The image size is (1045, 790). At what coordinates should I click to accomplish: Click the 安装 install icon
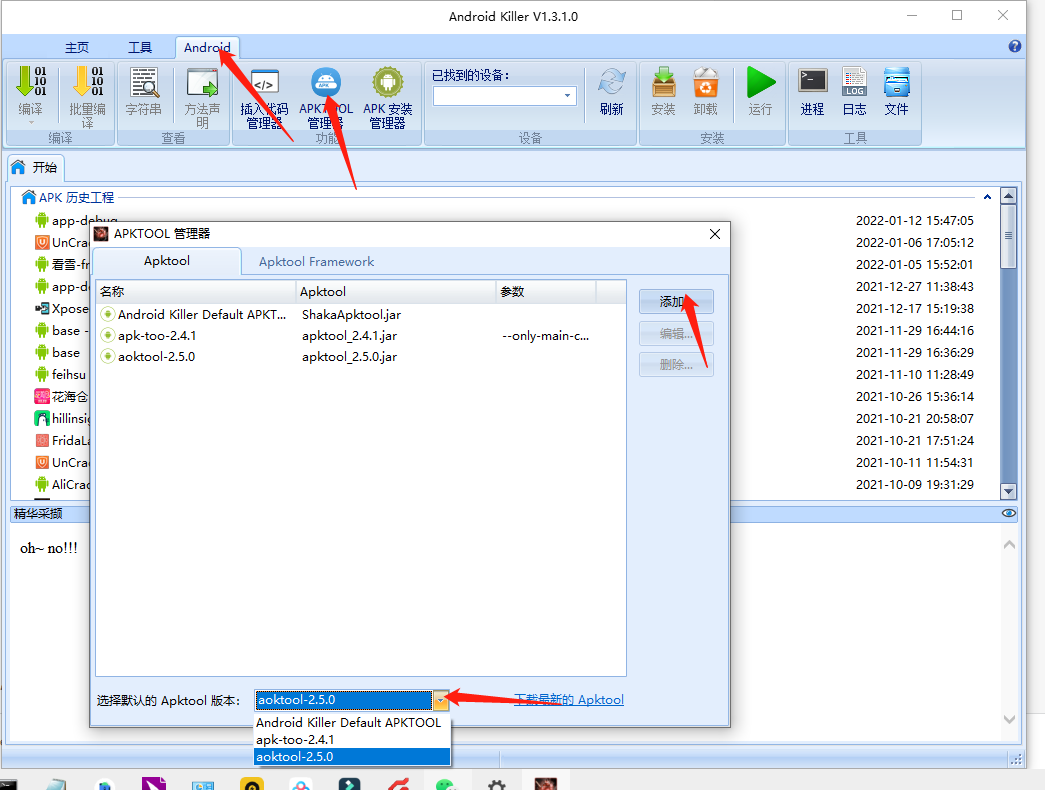point(663,83)
